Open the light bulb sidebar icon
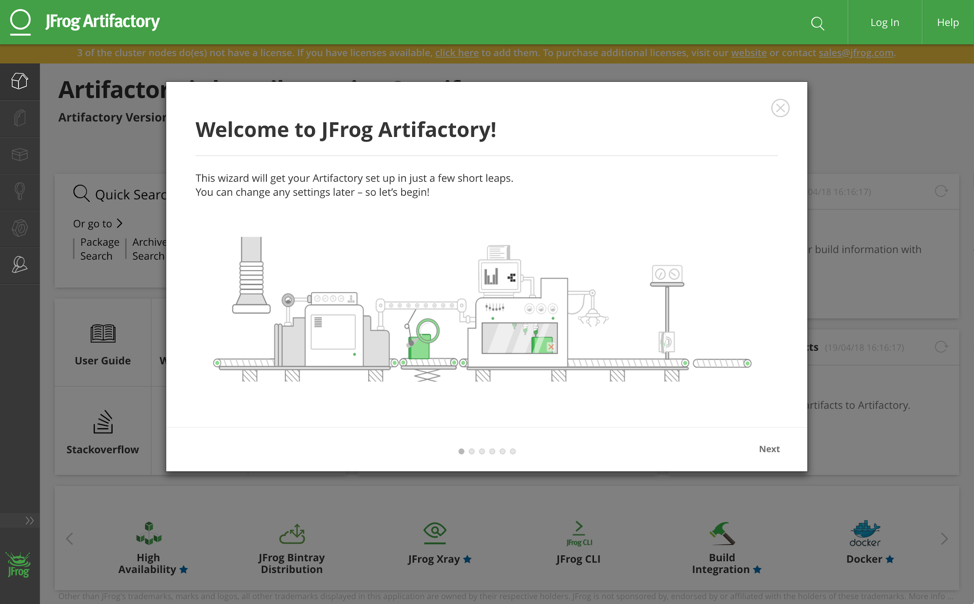974x604 pixels. click(20, 191)
